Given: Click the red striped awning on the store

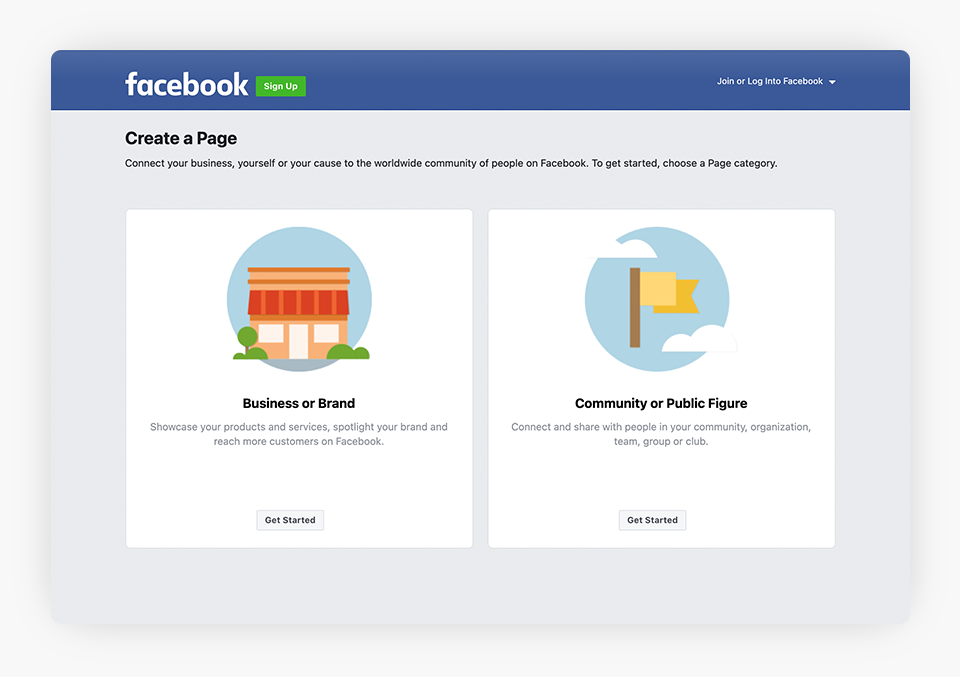Looking at the screenshot, I should pyautogui.click(x=299, y=302).
